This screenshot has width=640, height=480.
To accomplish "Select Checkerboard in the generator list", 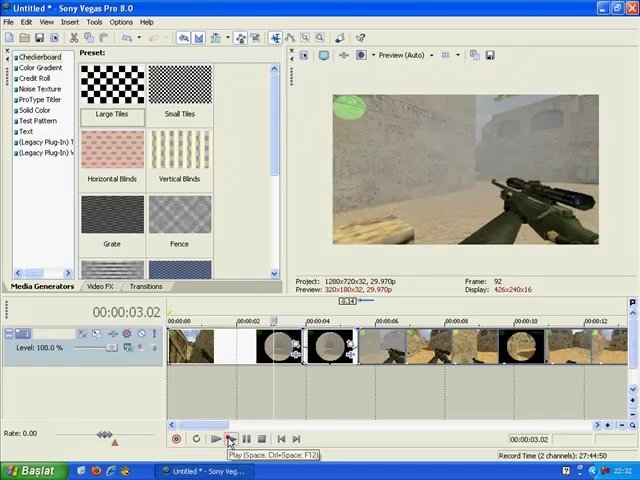I will (x=40, y=57).
